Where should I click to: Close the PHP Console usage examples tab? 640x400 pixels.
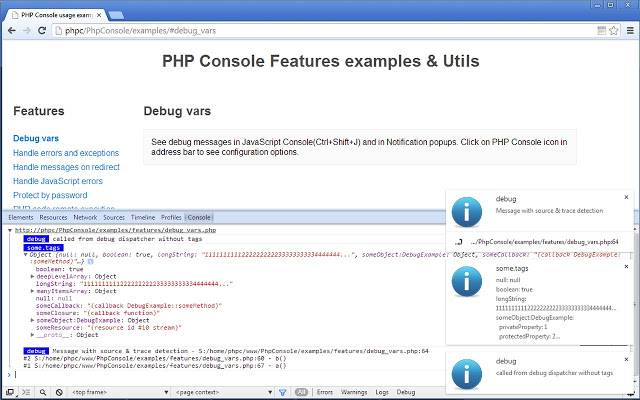(99, 15)
